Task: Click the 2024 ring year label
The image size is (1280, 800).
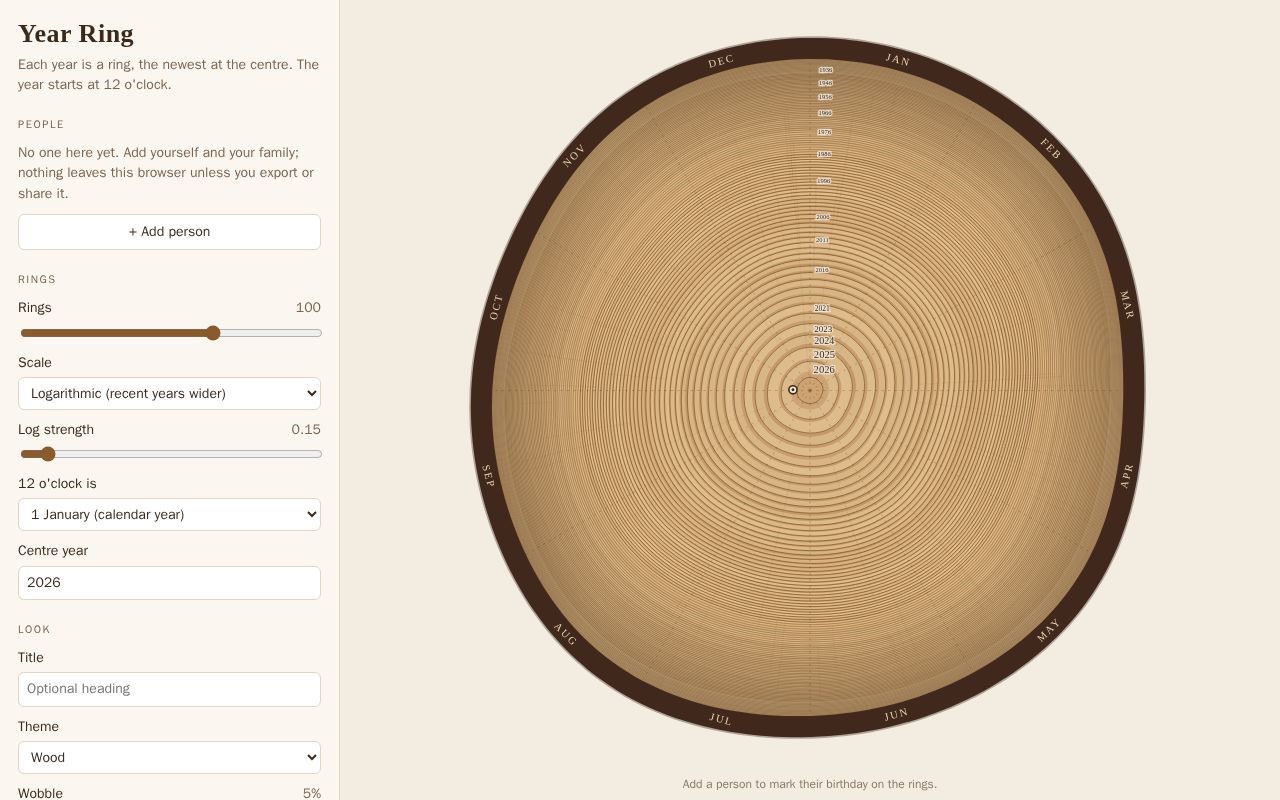Action: (x=824, y=341)
